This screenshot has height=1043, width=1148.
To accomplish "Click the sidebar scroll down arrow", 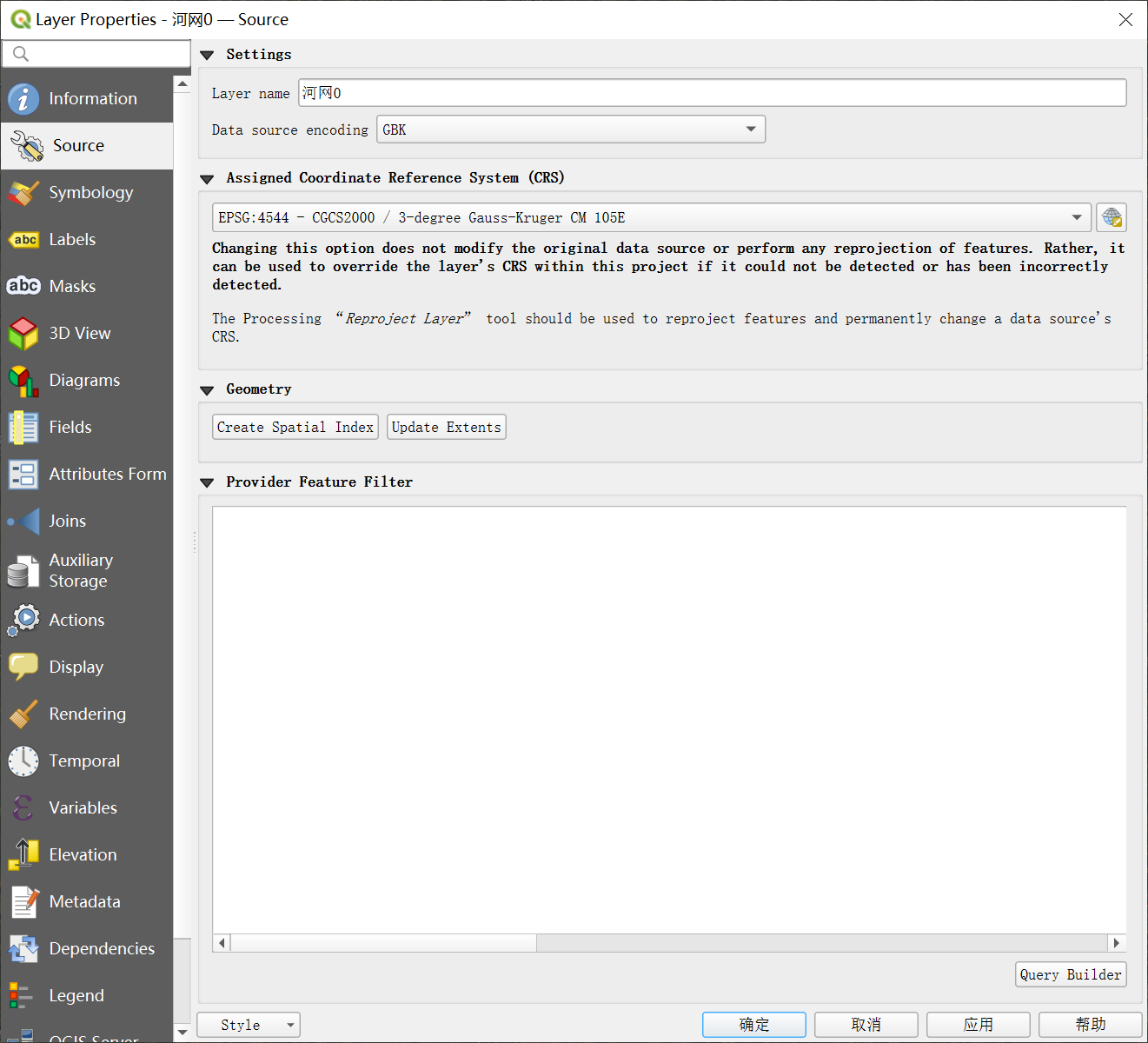I will click(x=182, y=1033).
